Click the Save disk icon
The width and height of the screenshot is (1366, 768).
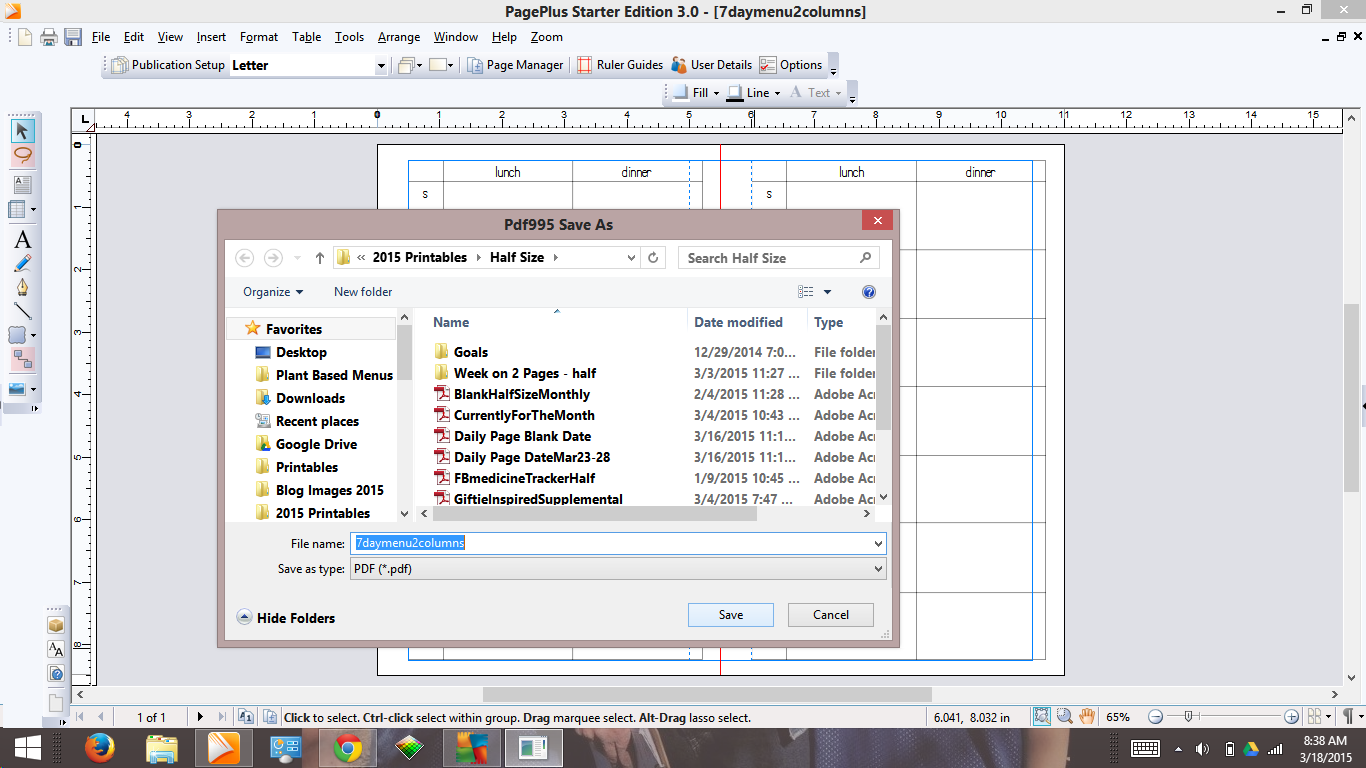point(73,37)
